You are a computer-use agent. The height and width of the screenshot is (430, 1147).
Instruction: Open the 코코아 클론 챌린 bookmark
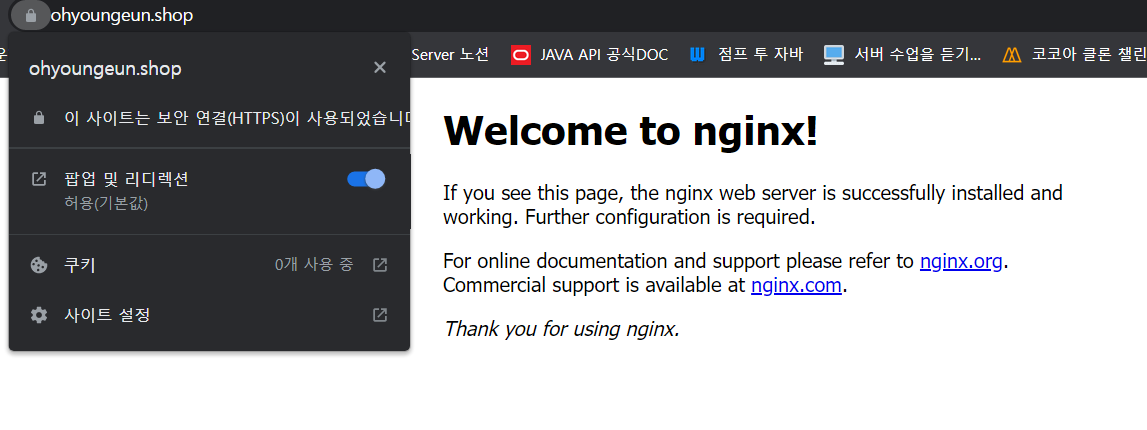pos(1075,54)
